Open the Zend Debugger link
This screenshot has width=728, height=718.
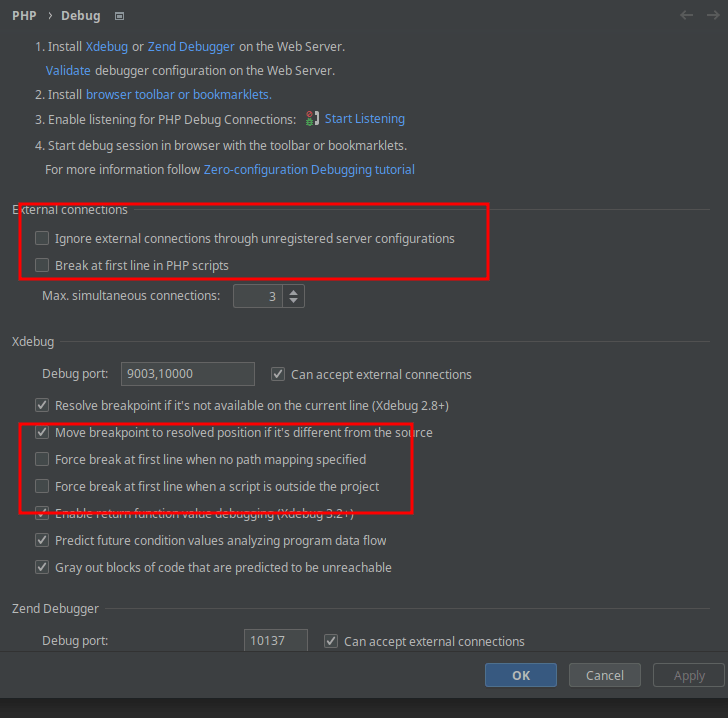pos(191,47)
